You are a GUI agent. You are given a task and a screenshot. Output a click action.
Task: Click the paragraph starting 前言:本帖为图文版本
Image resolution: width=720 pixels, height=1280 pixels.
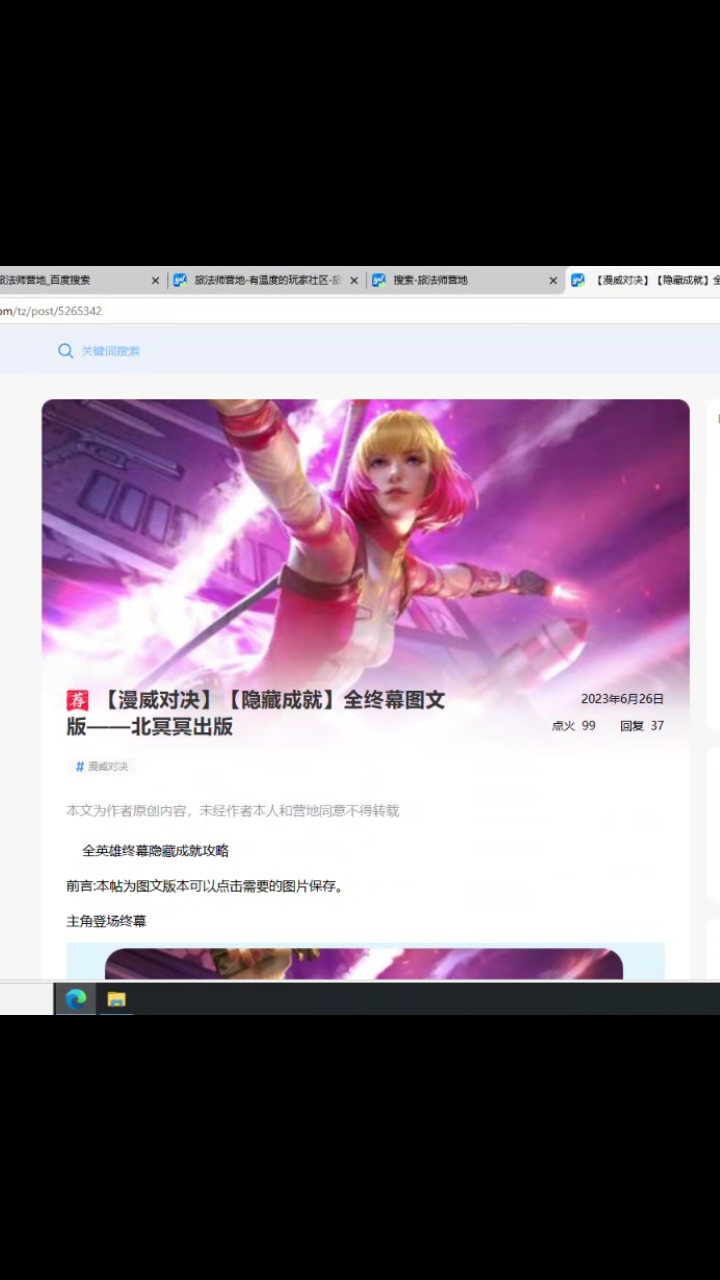(x=206, y=886)
